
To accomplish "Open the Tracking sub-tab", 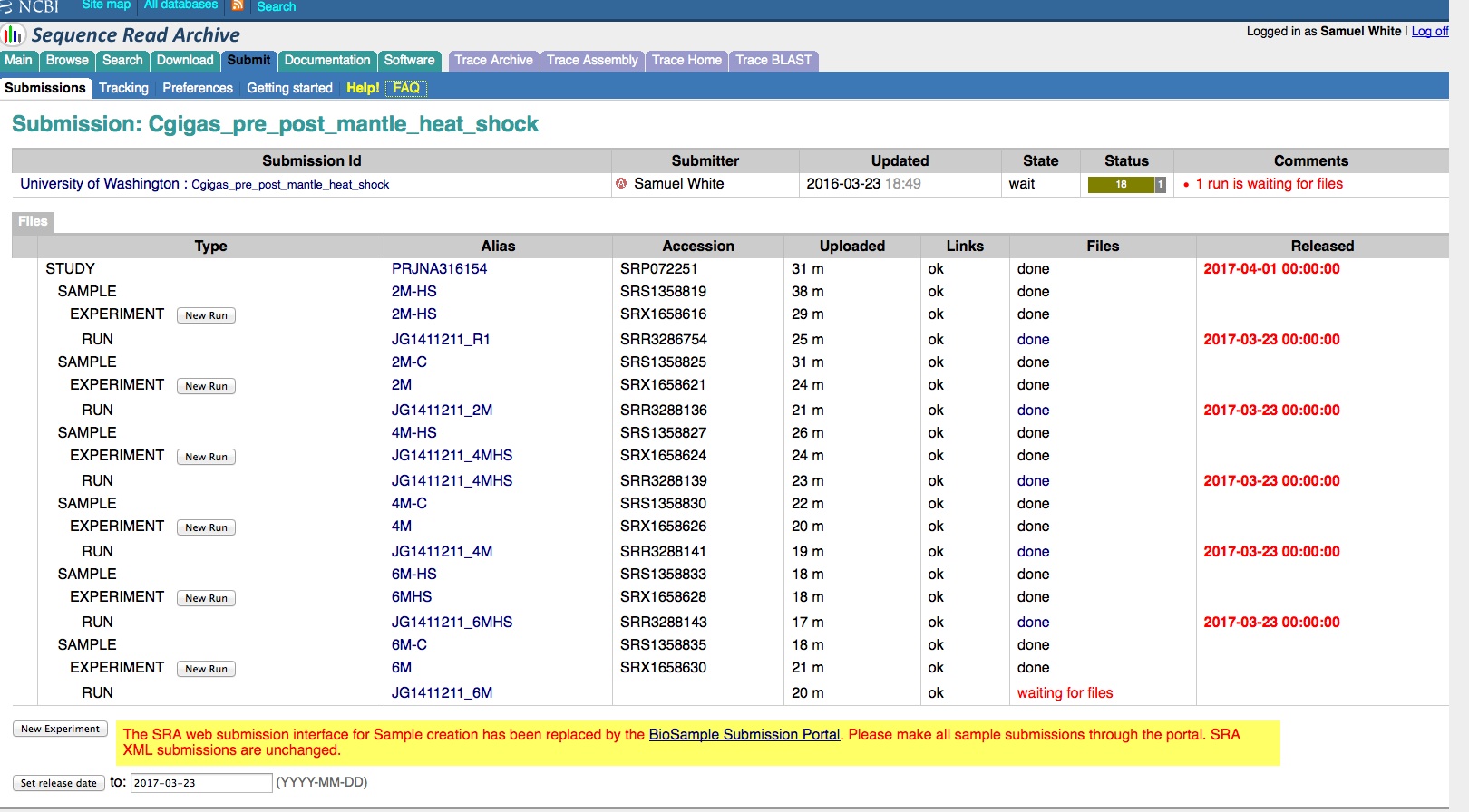I will pyautogui.click(x=123, y=88).
